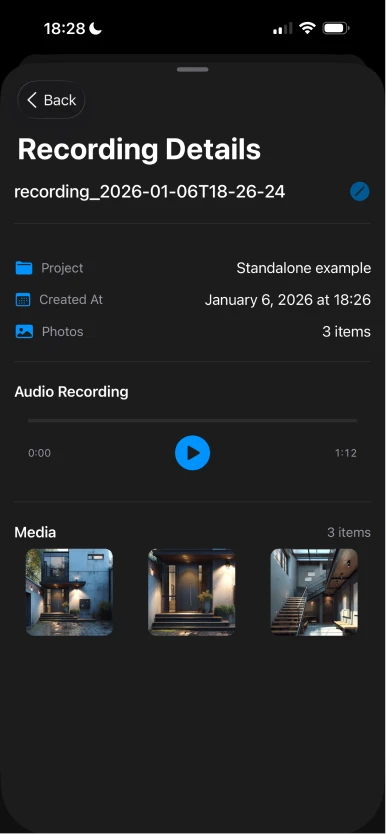
Task: Click the Recording Details heading
Action: [139, 149]
